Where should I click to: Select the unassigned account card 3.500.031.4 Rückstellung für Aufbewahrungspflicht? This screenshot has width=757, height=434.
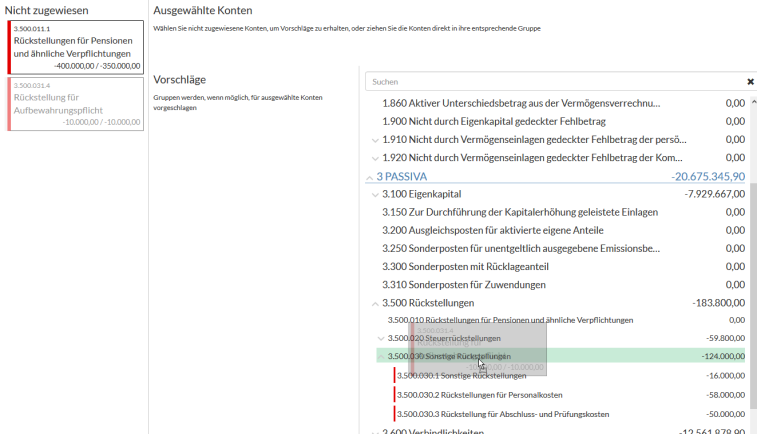pyautogui.click(x=76, y=104)
